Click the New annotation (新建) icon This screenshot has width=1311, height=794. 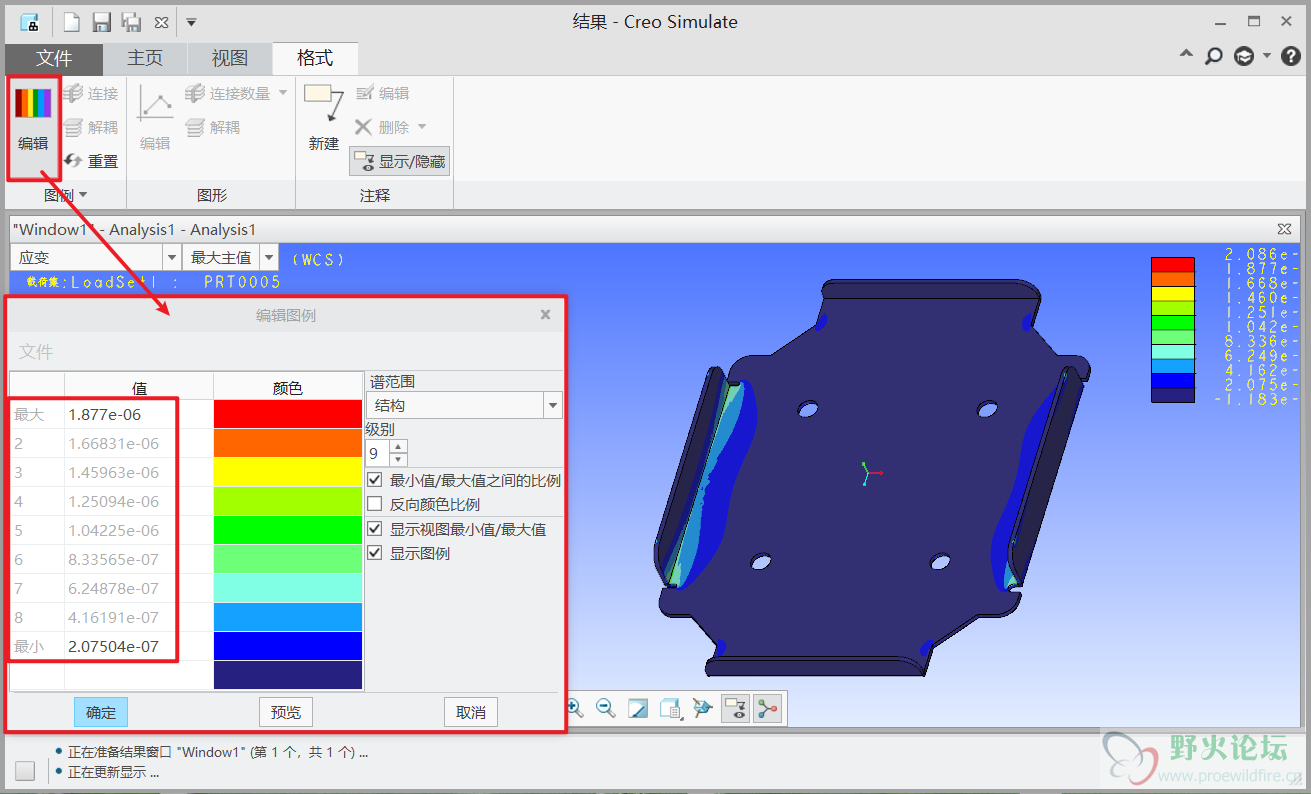point(324,104)
